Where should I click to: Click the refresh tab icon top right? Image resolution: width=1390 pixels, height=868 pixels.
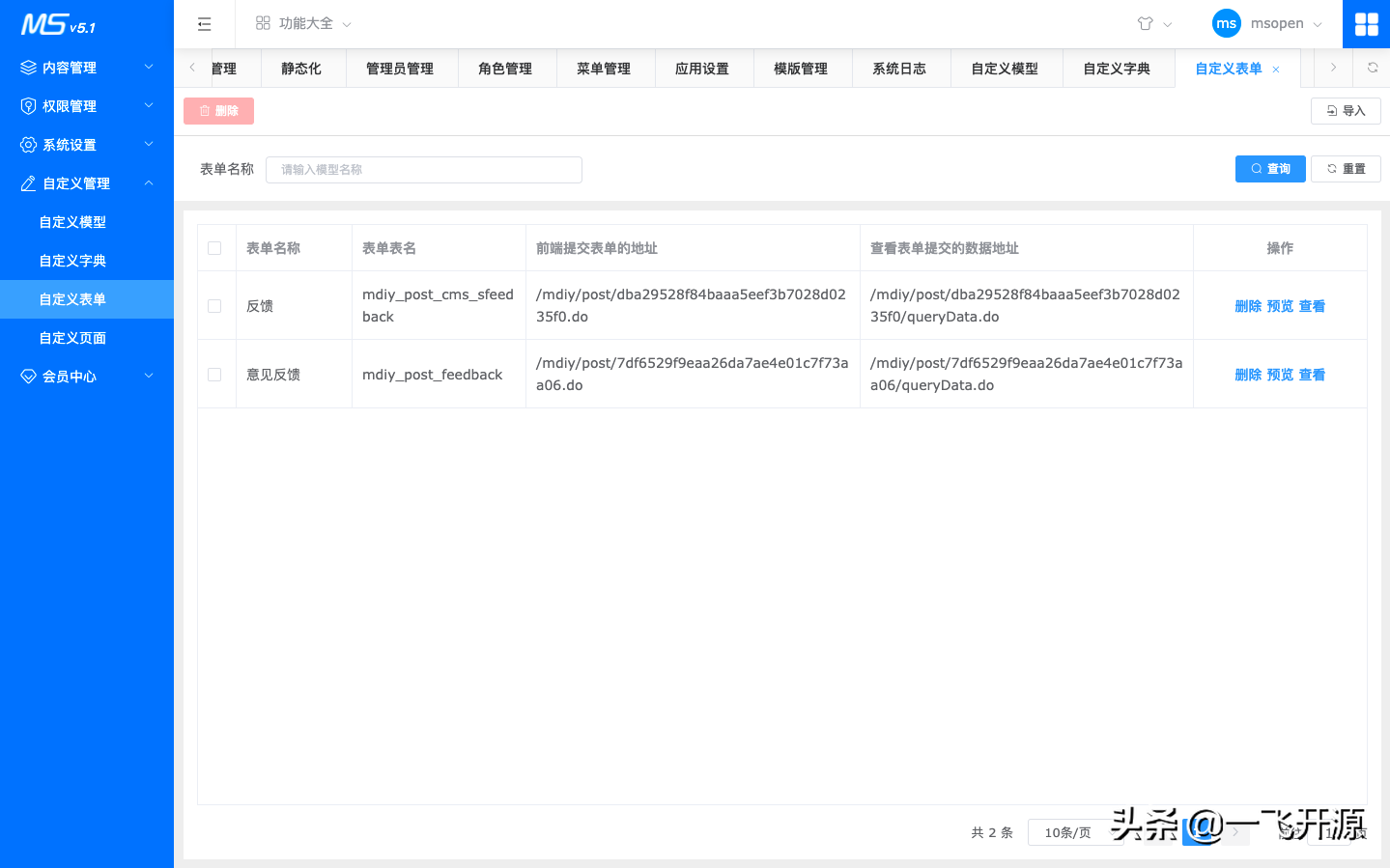click(1372, 68)
